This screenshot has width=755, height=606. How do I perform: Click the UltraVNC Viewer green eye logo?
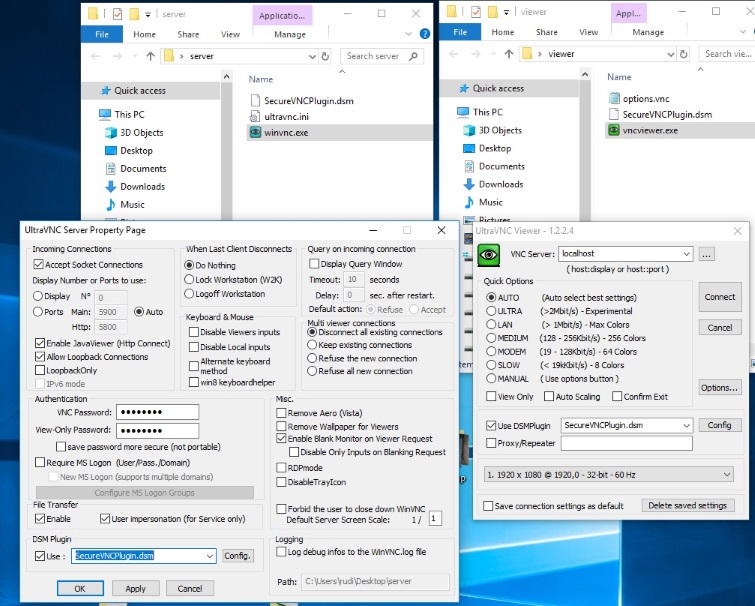[x=488, y=255]
